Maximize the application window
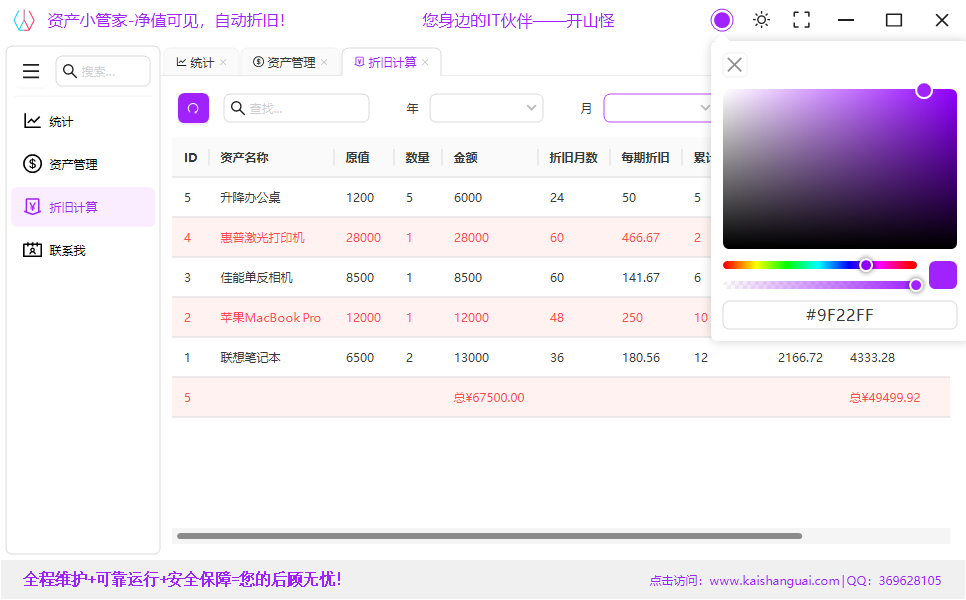The image size is (966, 600). pos(893,20)
